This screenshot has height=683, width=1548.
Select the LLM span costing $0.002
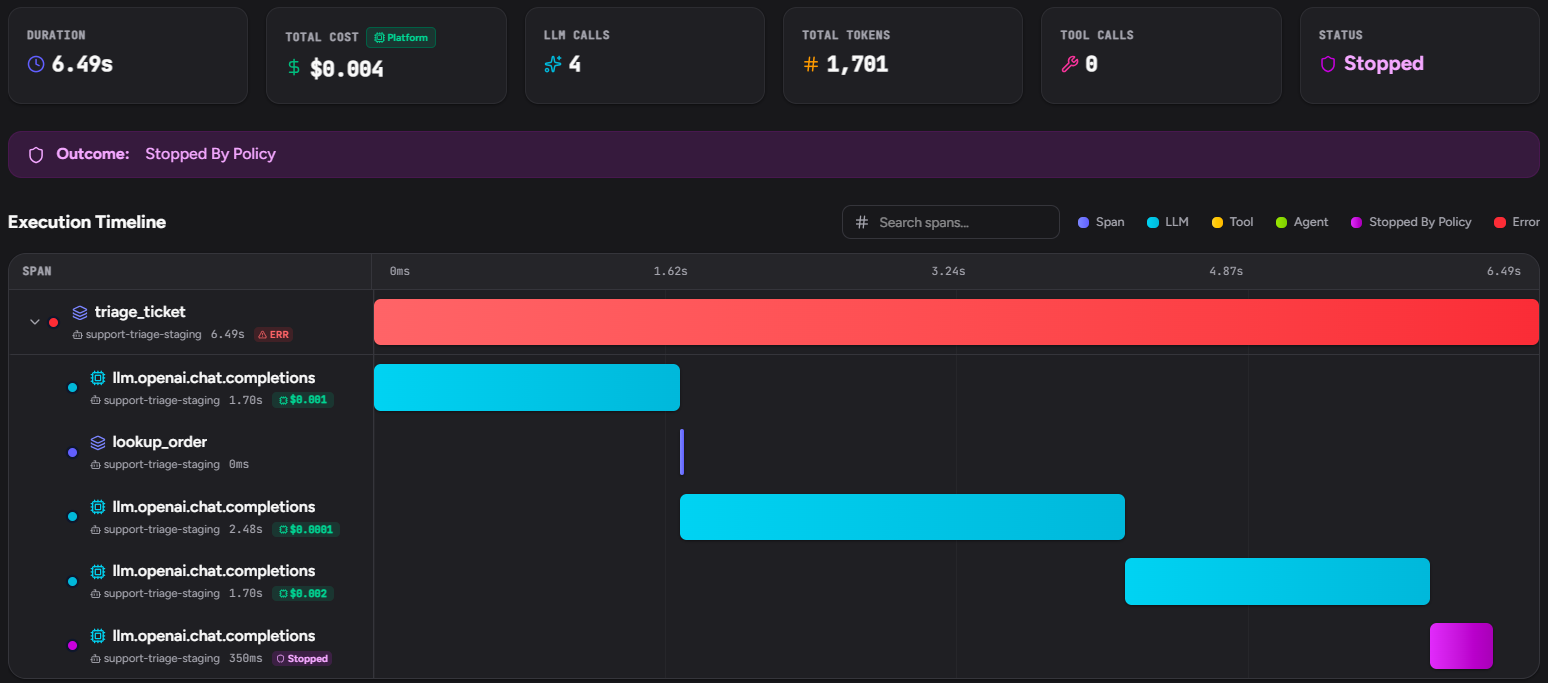point(190,581)
